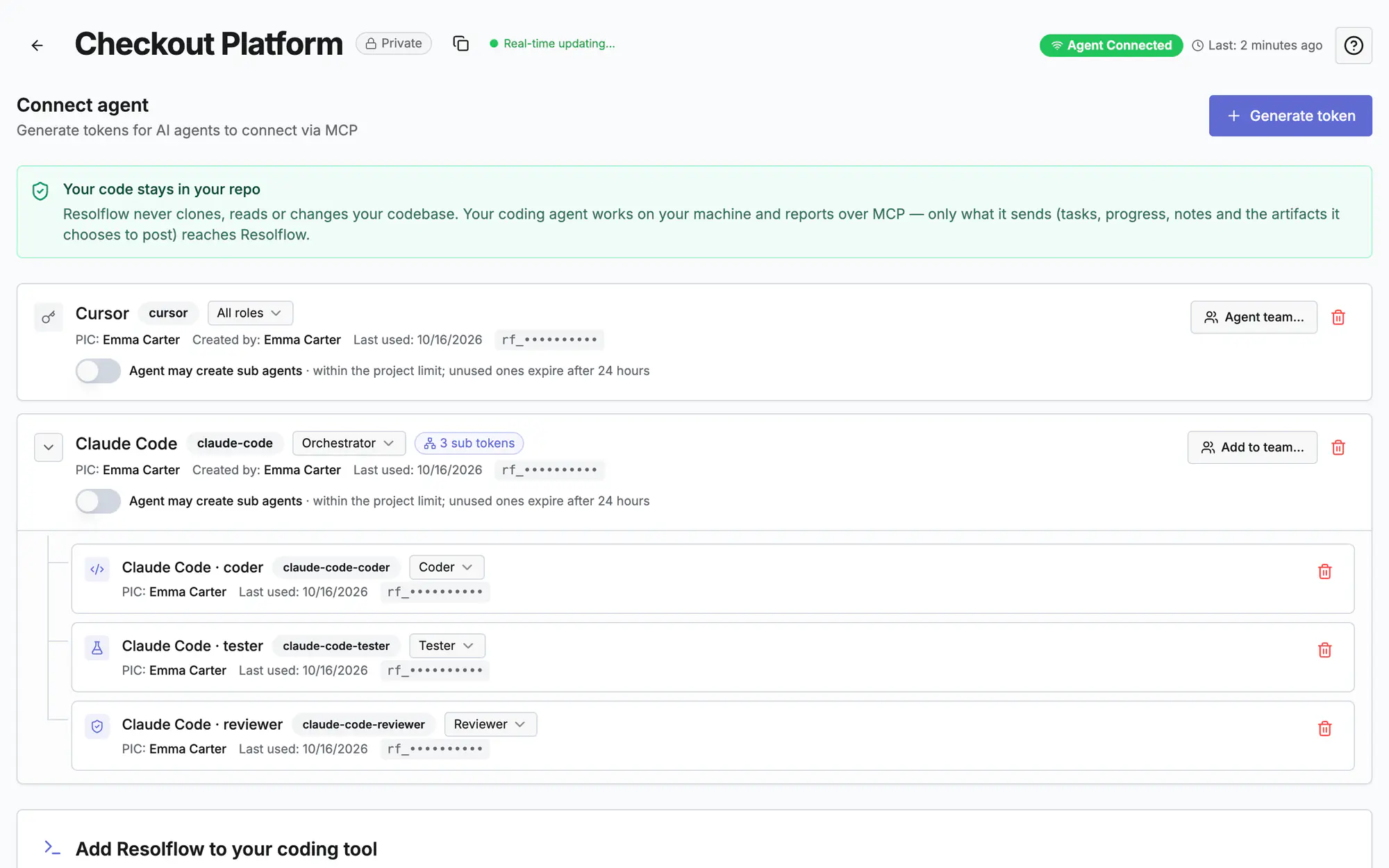Open the All roles dropdown for Cursor

(x=250, y=313)
